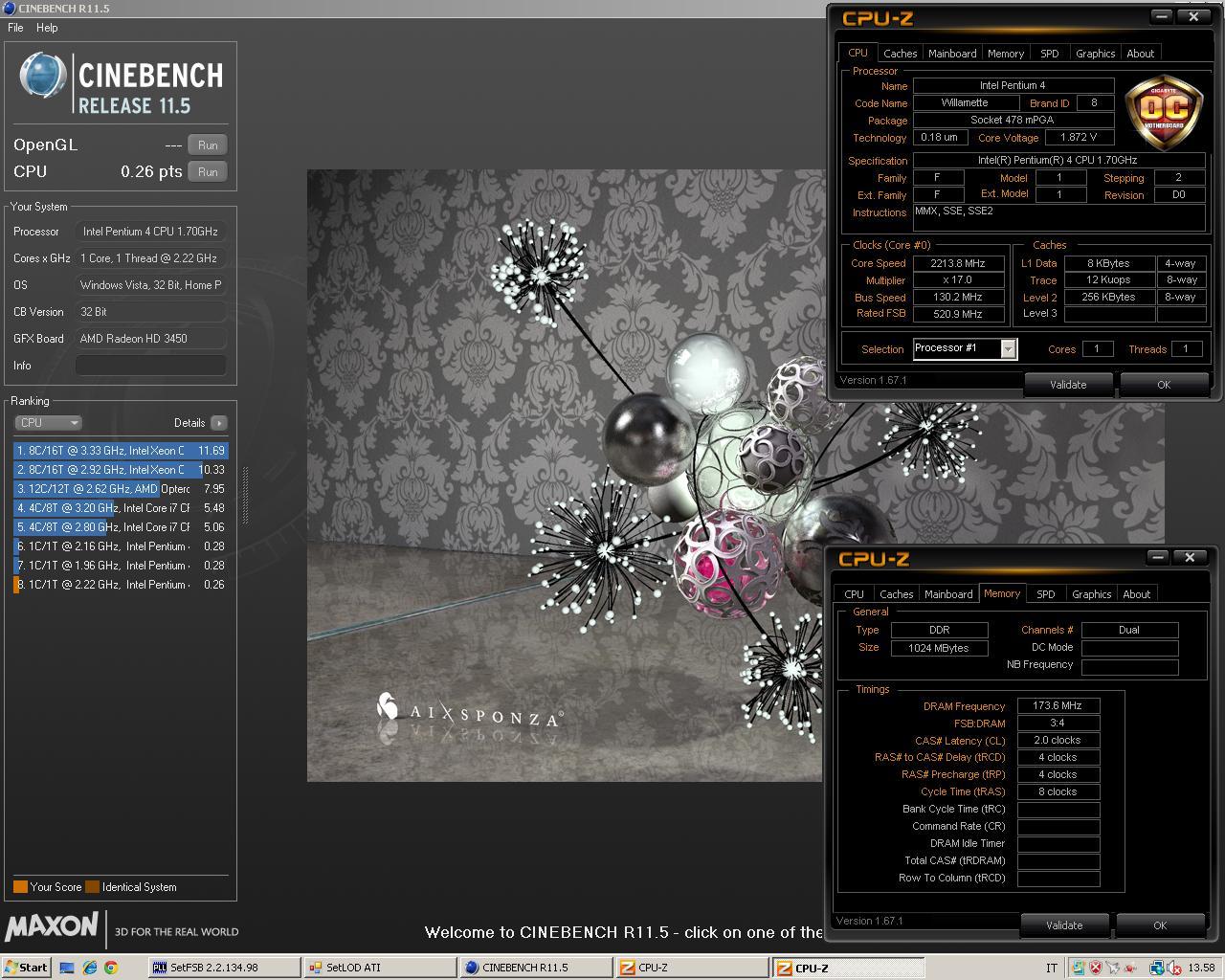Switch to the inactive CPU-Z taskbar button
The height and width of the screenshot is (980, 1225).
point(692,968)
